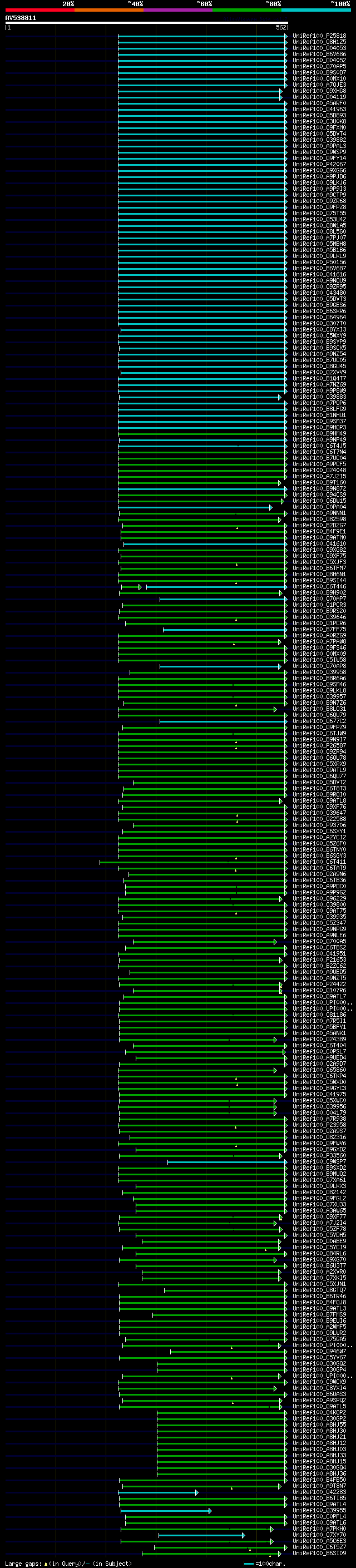
Task: Click hit label UniRef100_P24422
Action: pos(319,985)
